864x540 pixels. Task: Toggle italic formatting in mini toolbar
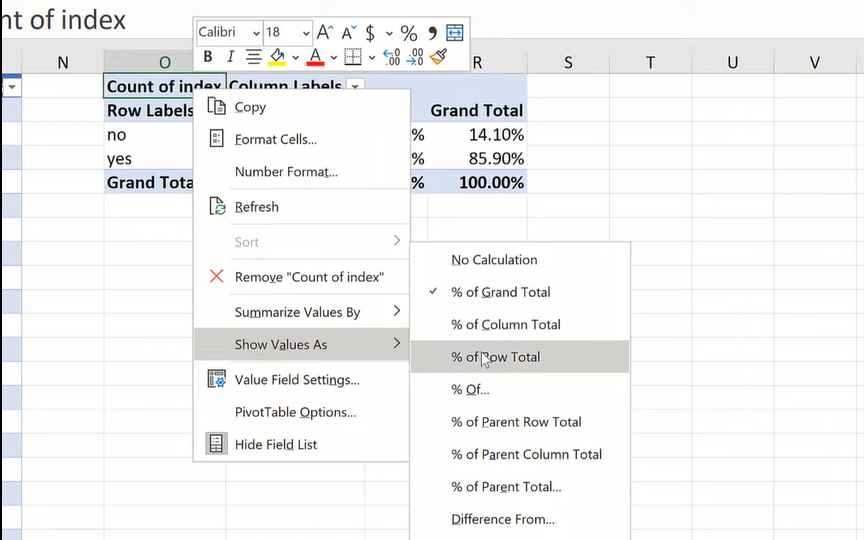tap(230, 56)
